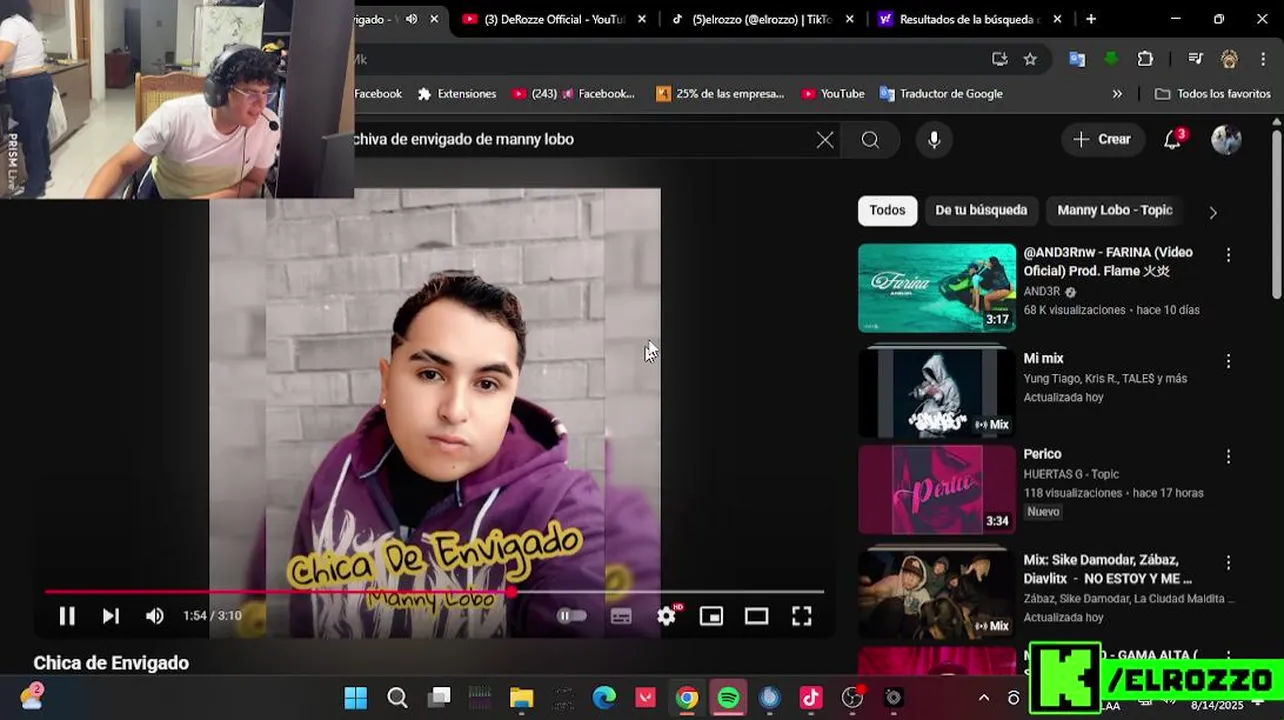Image resolution: width=1284 pixels, height=720 pixels.
Task: Open Extensiones bookmark
Action: pyautogui.click(x=457, y=94)
